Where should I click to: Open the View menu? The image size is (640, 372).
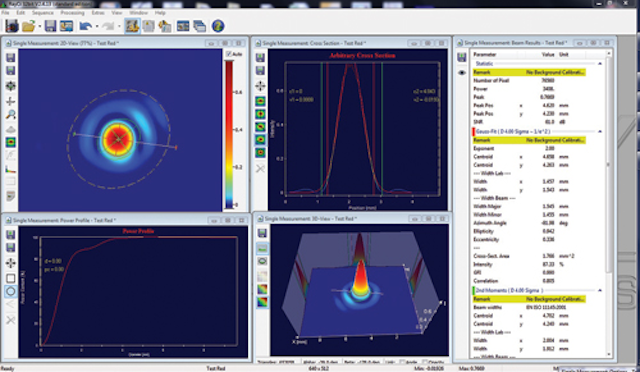[117, 13]
